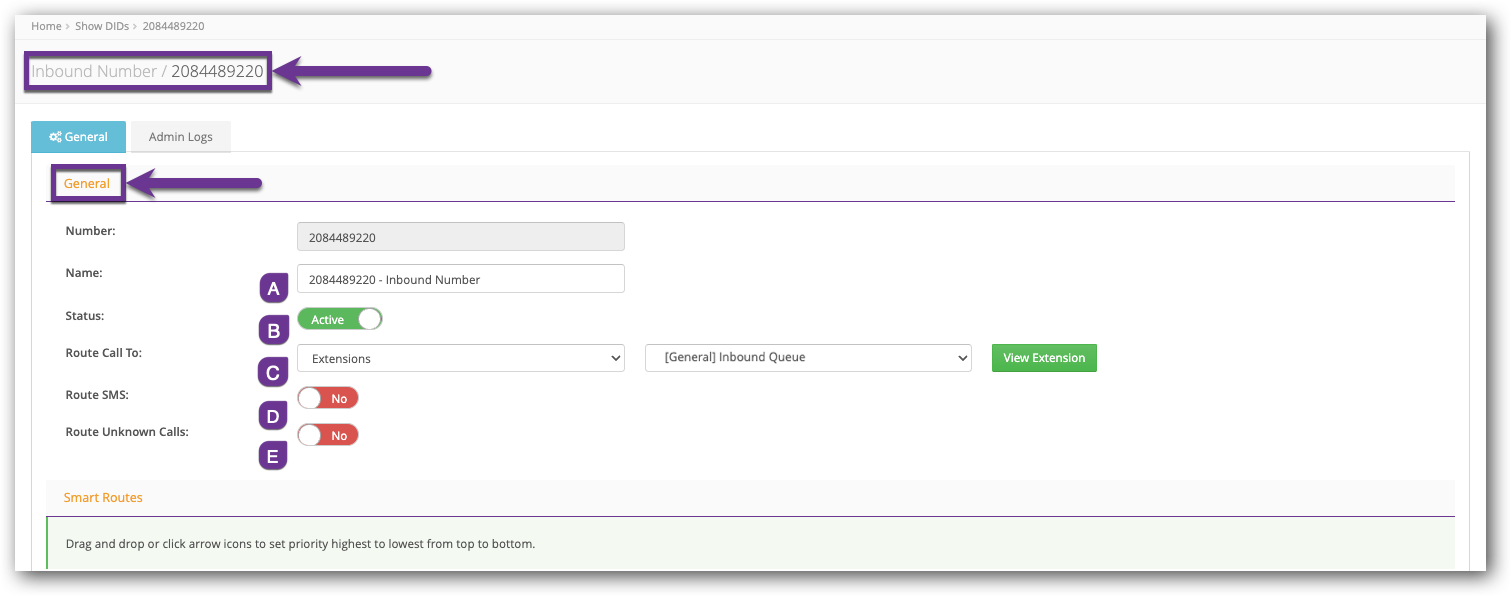Click the Route SMS label
The image size is (1511, 596).
pos(96,394)
